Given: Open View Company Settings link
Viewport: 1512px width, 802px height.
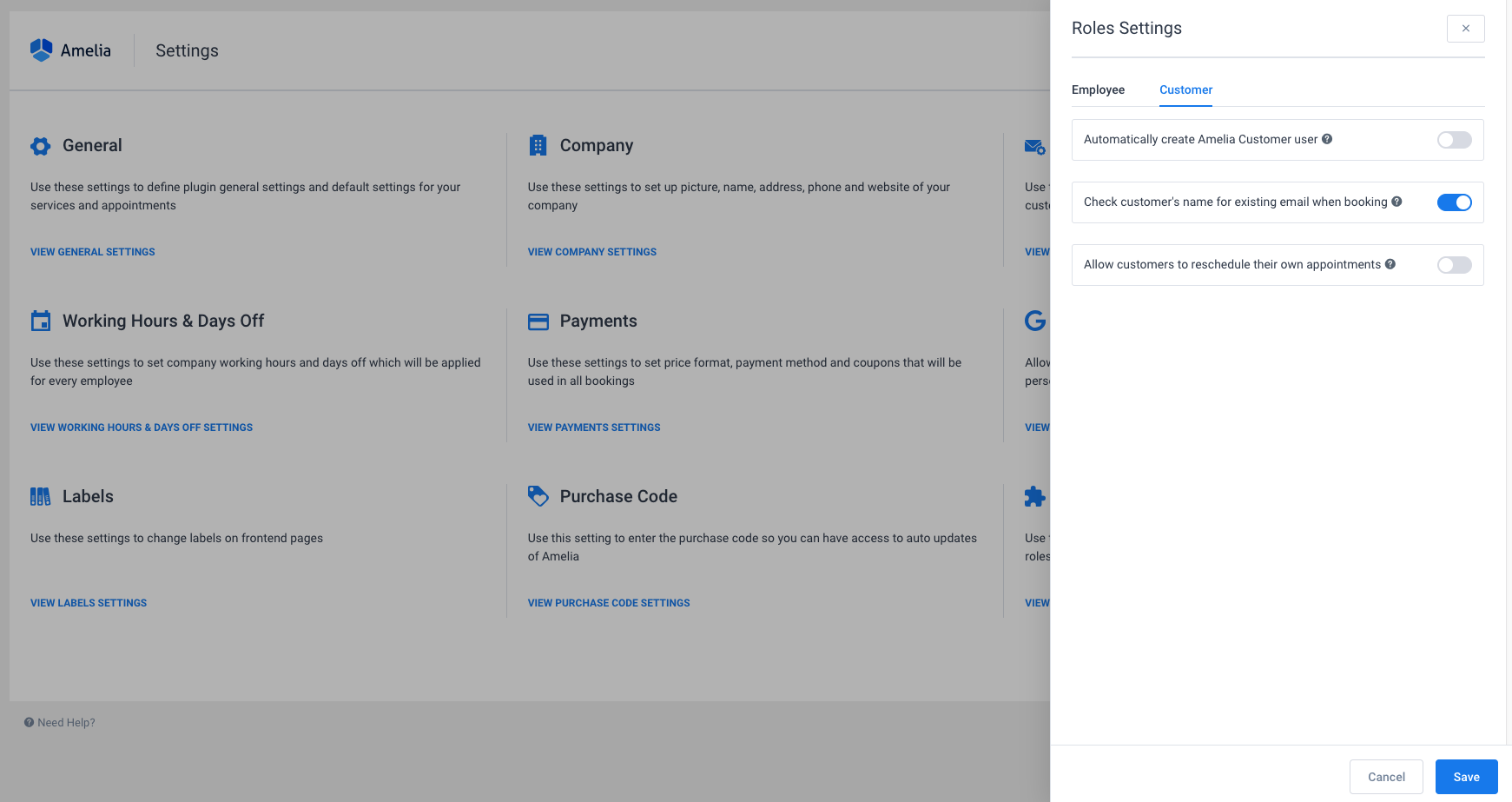Looking at the screenshot, I should 592,252.
